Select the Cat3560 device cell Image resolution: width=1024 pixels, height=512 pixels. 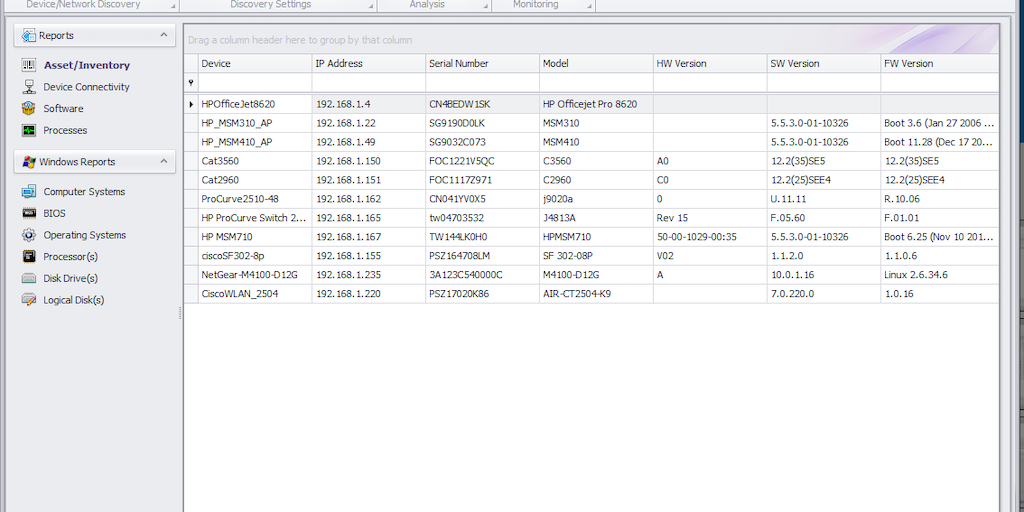coord(255,161)
